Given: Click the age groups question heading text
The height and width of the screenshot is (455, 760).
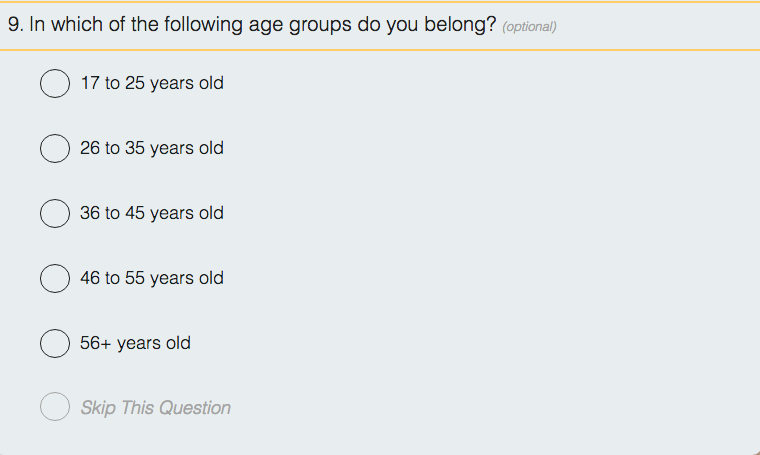Looking at the screenshot, I should 252,25.
